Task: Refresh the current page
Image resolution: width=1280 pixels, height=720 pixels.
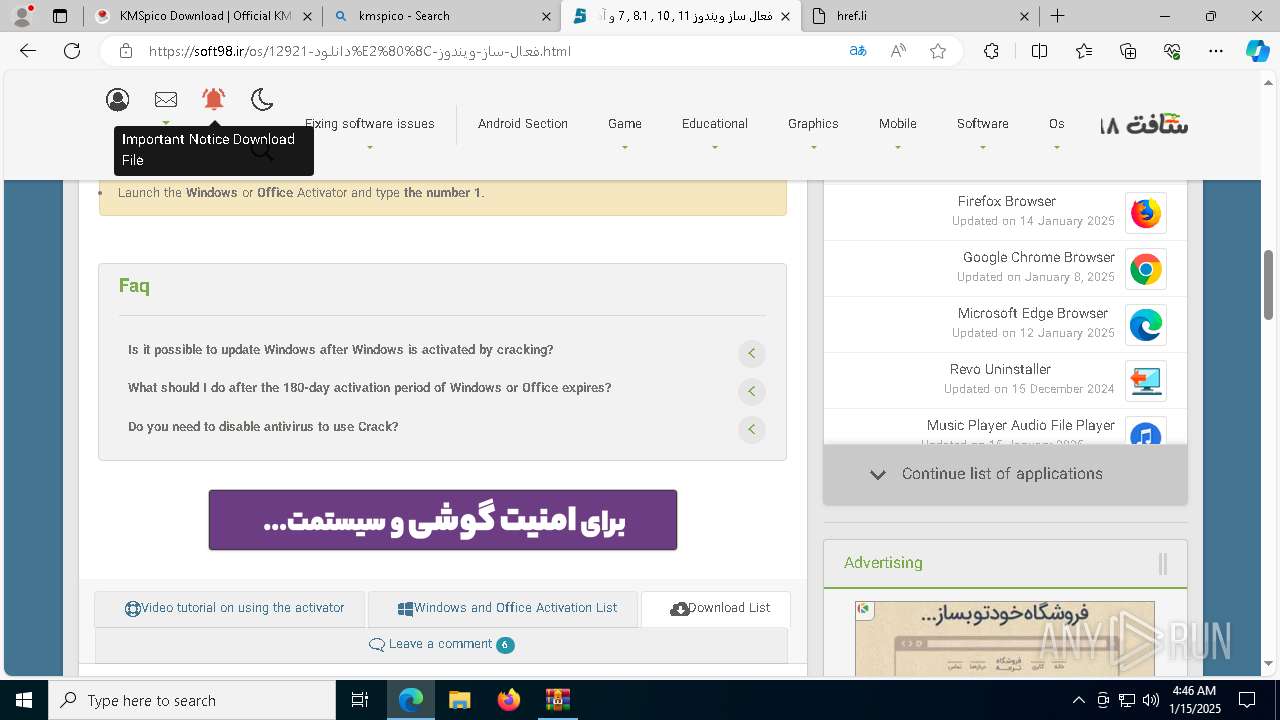Action: tap(72, 51)
